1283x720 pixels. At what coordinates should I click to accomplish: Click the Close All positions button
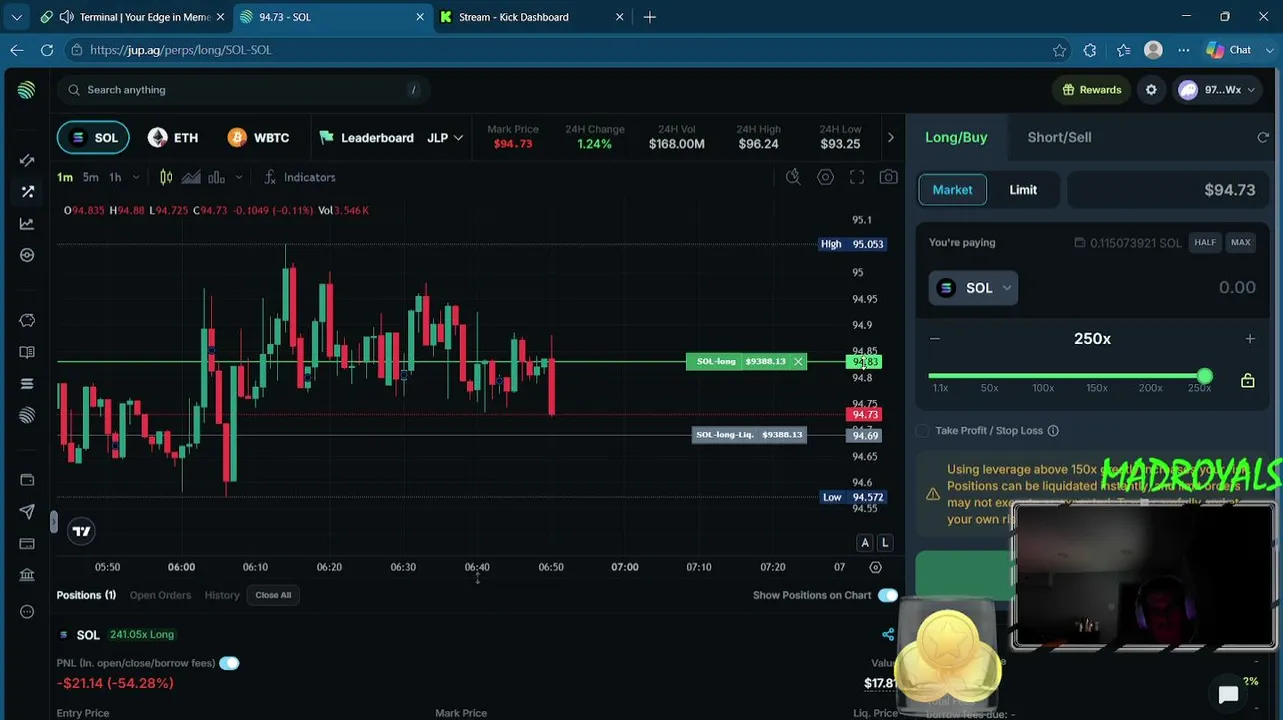point(273,595)
